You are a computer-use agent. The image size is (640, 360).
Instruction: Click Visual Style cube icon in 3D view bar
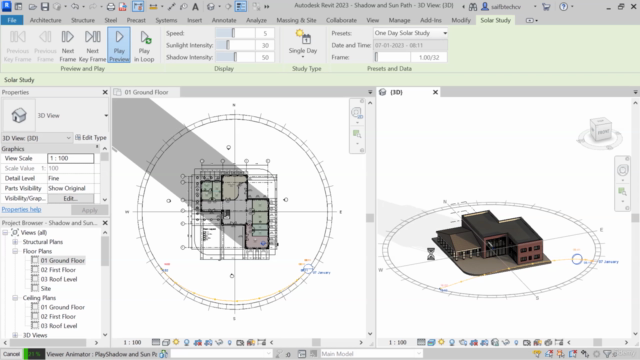[431, 342]
